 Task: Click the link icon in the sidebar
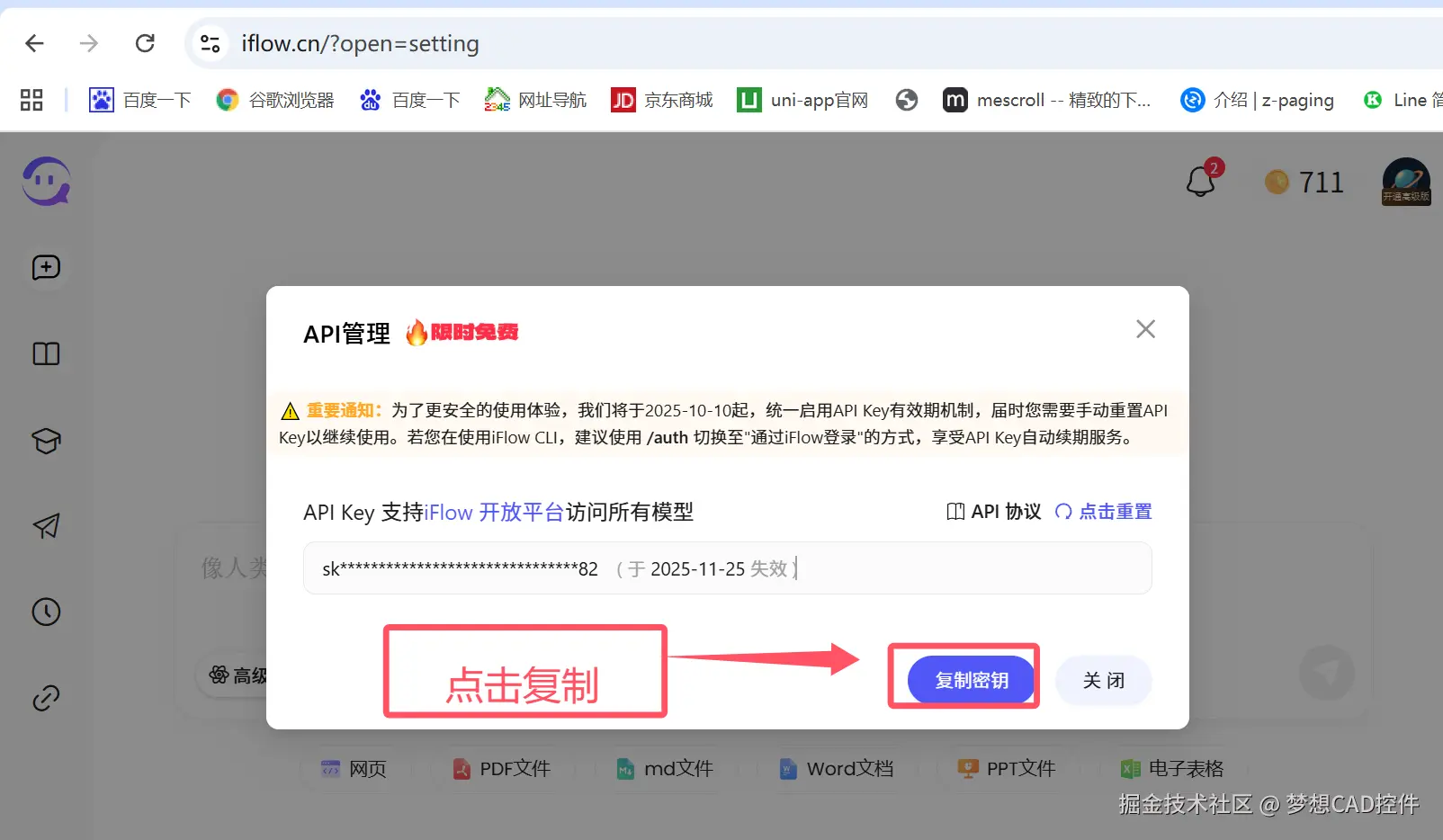click(x=46, y=697)
